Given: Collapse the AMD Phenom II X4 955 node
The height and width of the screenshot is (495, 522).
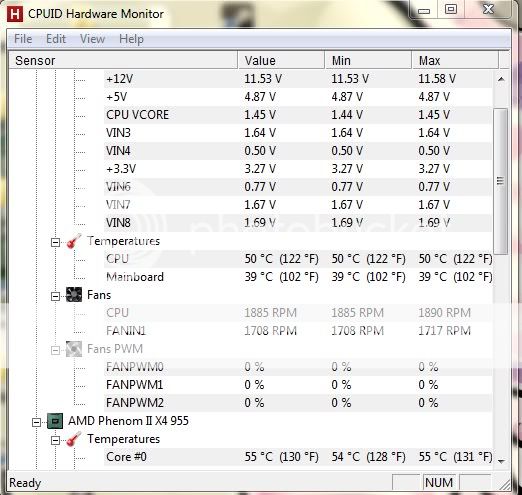Looking at the screenshot, I should (36, 422).
